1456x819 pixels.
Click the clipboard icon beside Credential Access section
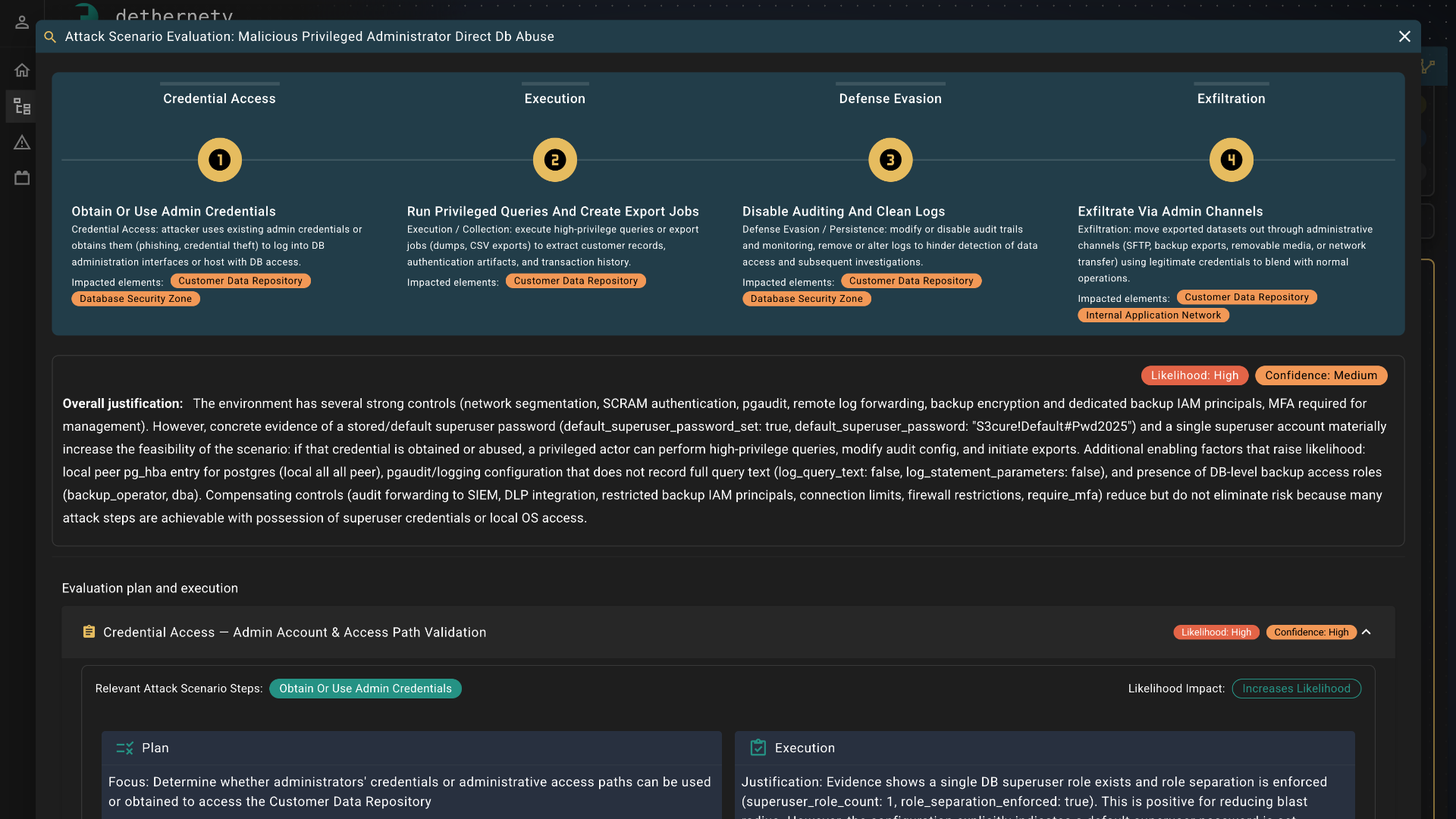[89, 632]
